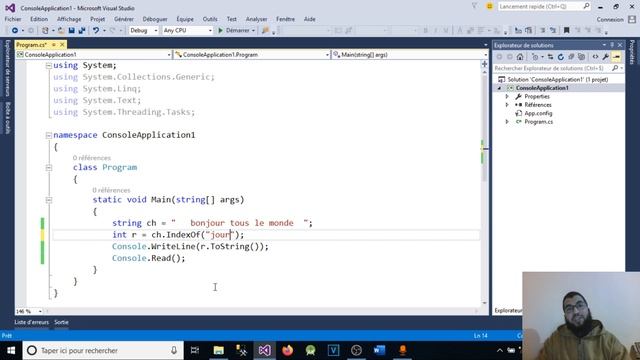The height and width of the screenshot is (360, 640).
Task: Select the Solution 'ConsoleApplication1' node
Action: point(558,80)
